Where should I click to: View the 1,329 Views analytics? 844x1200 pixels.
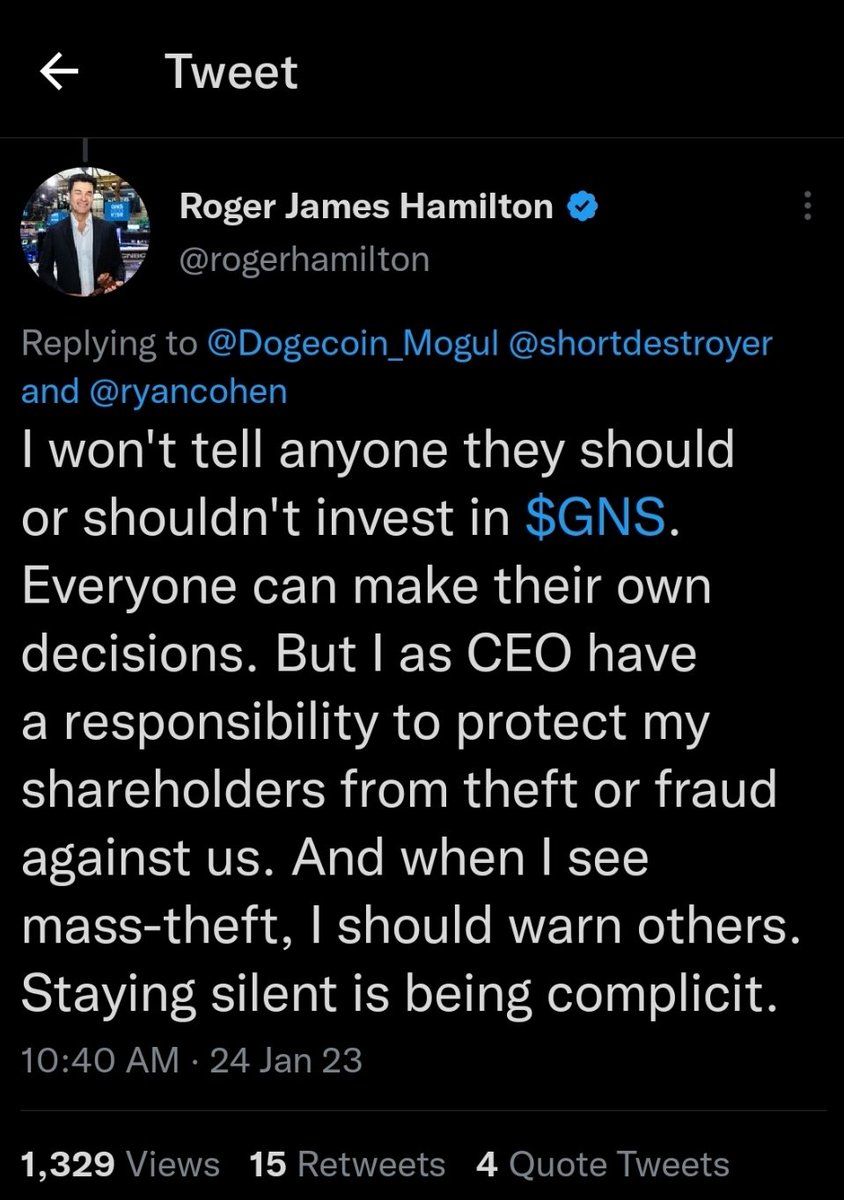(x=121, y=1164)
